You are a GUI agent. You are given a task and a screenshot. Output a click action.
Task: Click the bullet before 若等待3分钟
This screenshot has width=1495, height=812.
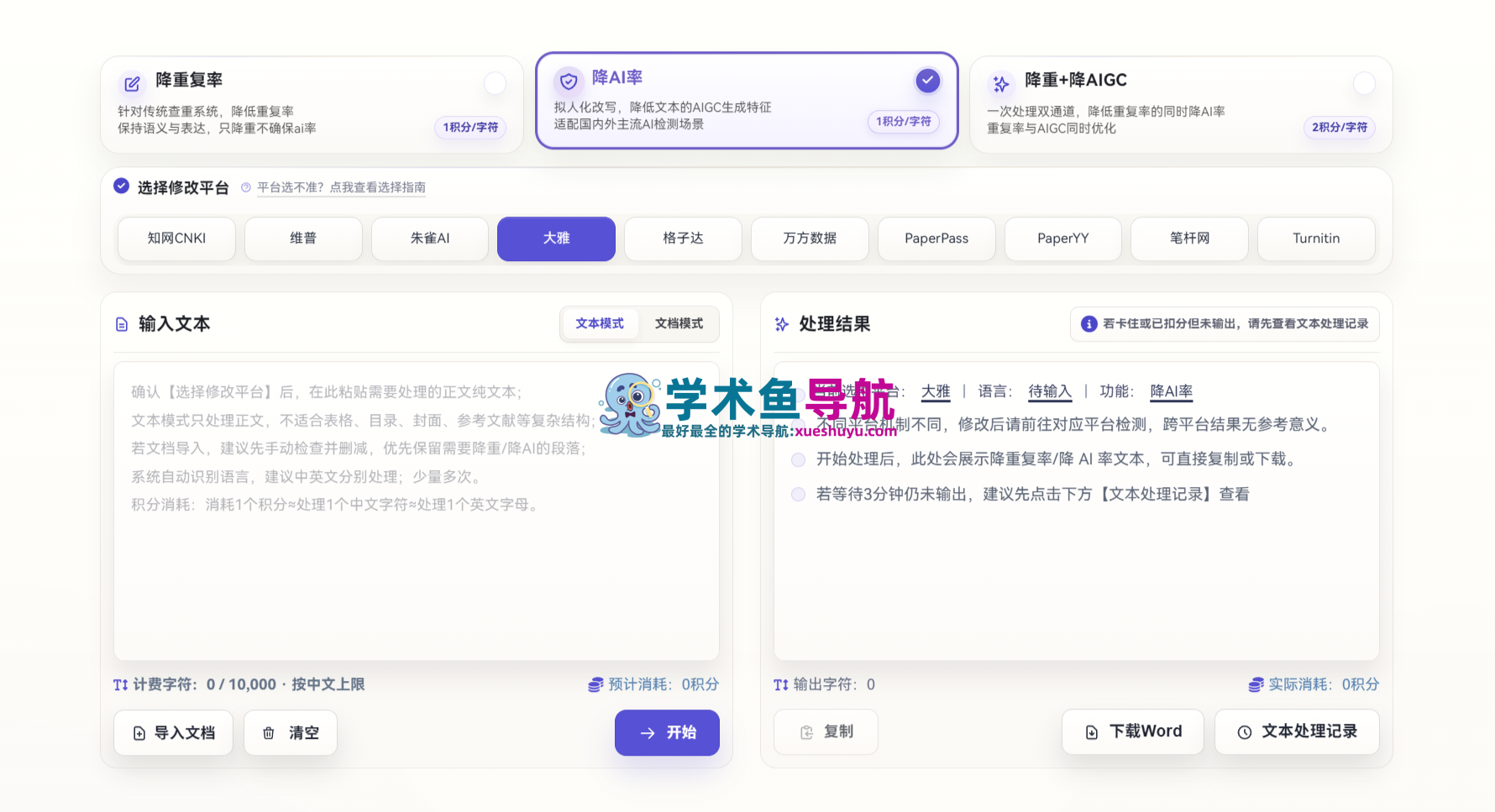click(x=799, y=495)
